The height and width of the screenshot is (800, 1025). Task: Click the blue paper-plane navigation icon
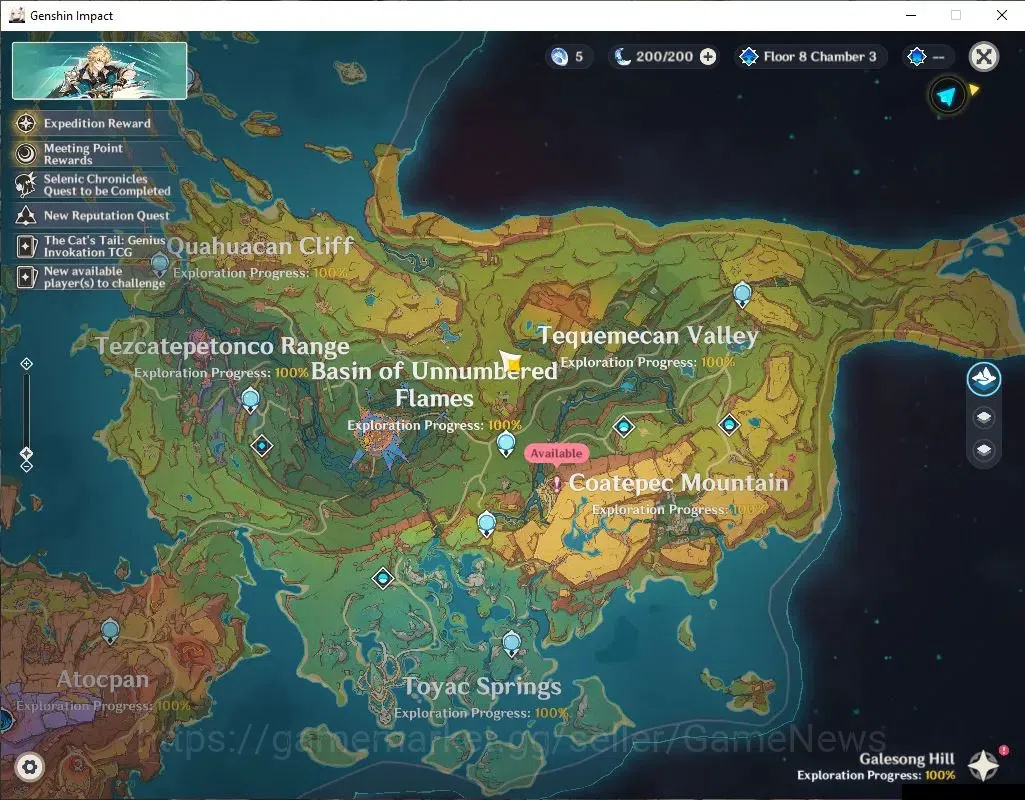(947, 96)
